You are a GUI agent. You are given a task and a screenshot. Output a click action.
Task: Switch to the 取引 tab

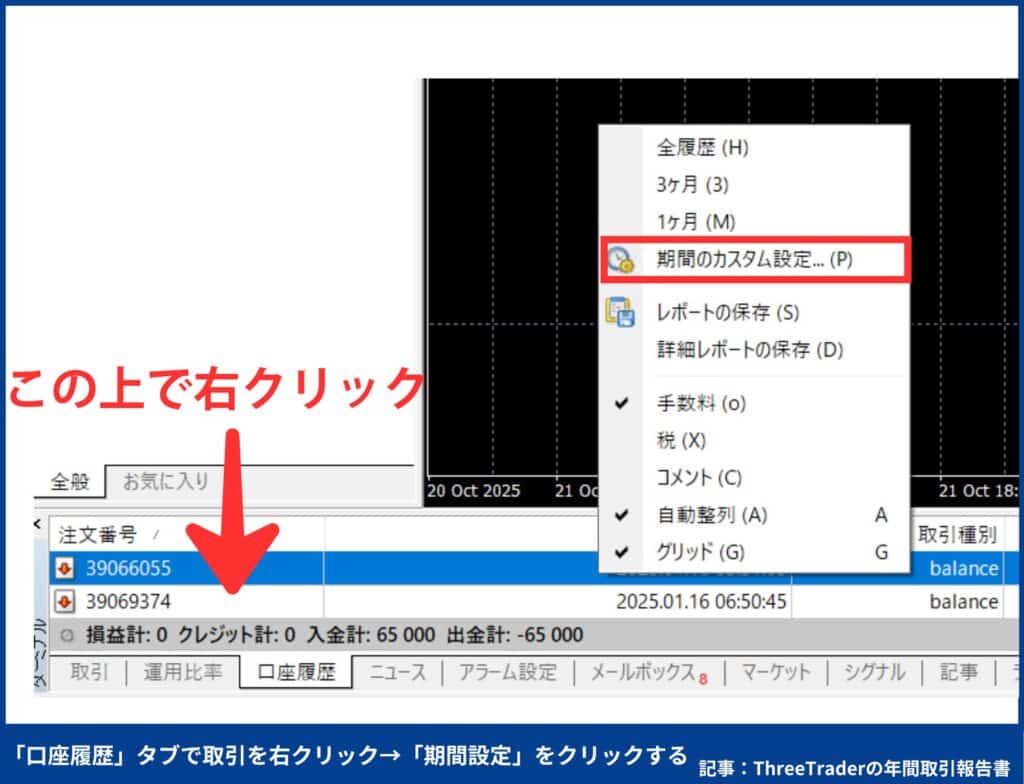(90, 673)
